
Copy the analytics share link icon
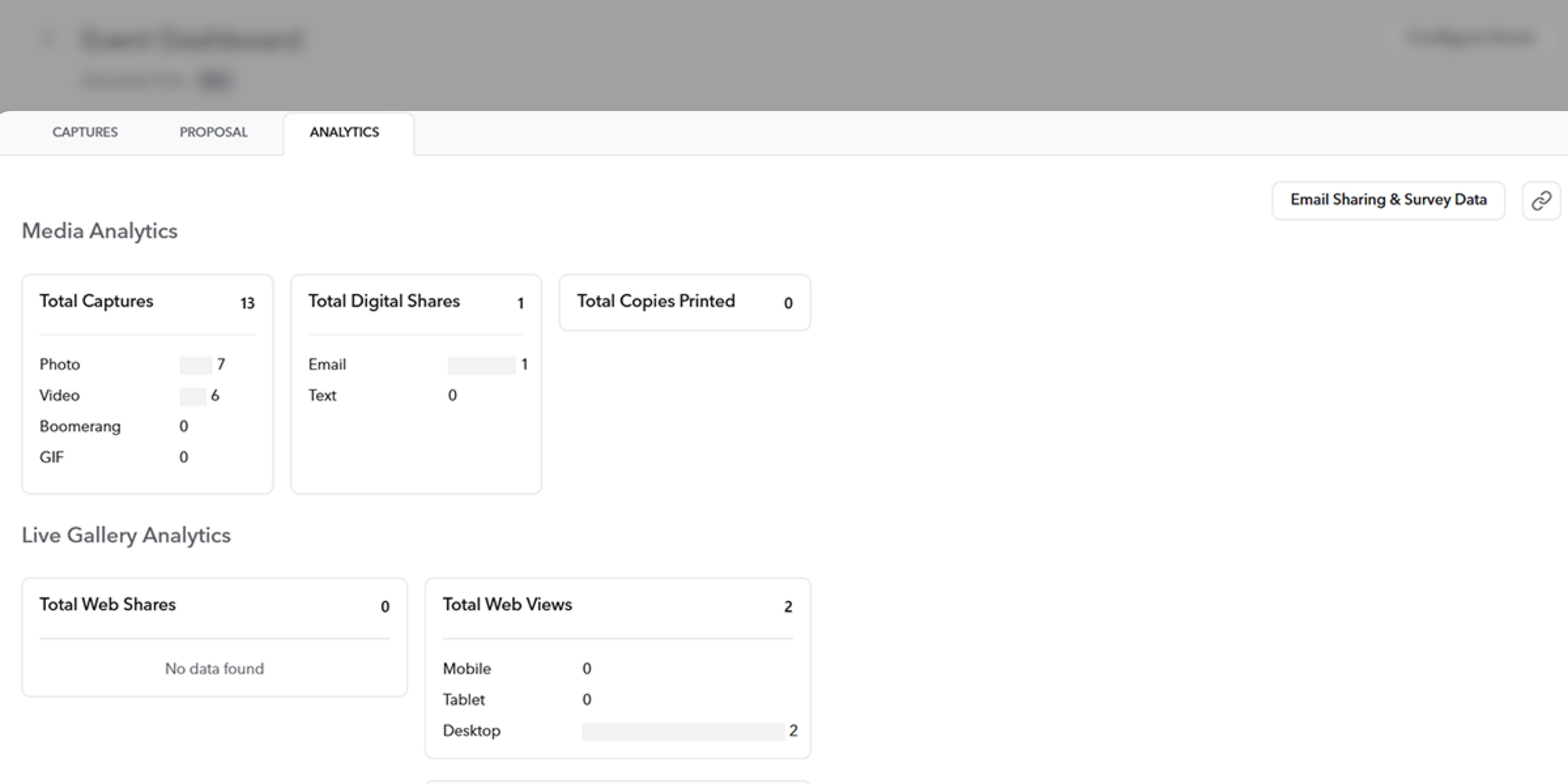coord(1541,200)
